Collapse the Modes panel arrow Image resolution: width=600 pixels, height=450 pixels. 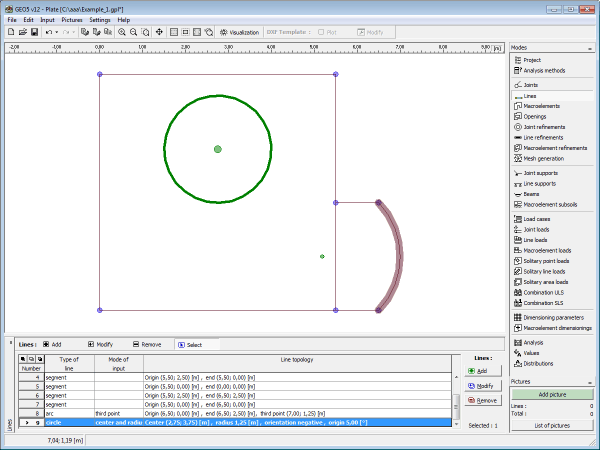pyautogui.click(x=592, y=47)
